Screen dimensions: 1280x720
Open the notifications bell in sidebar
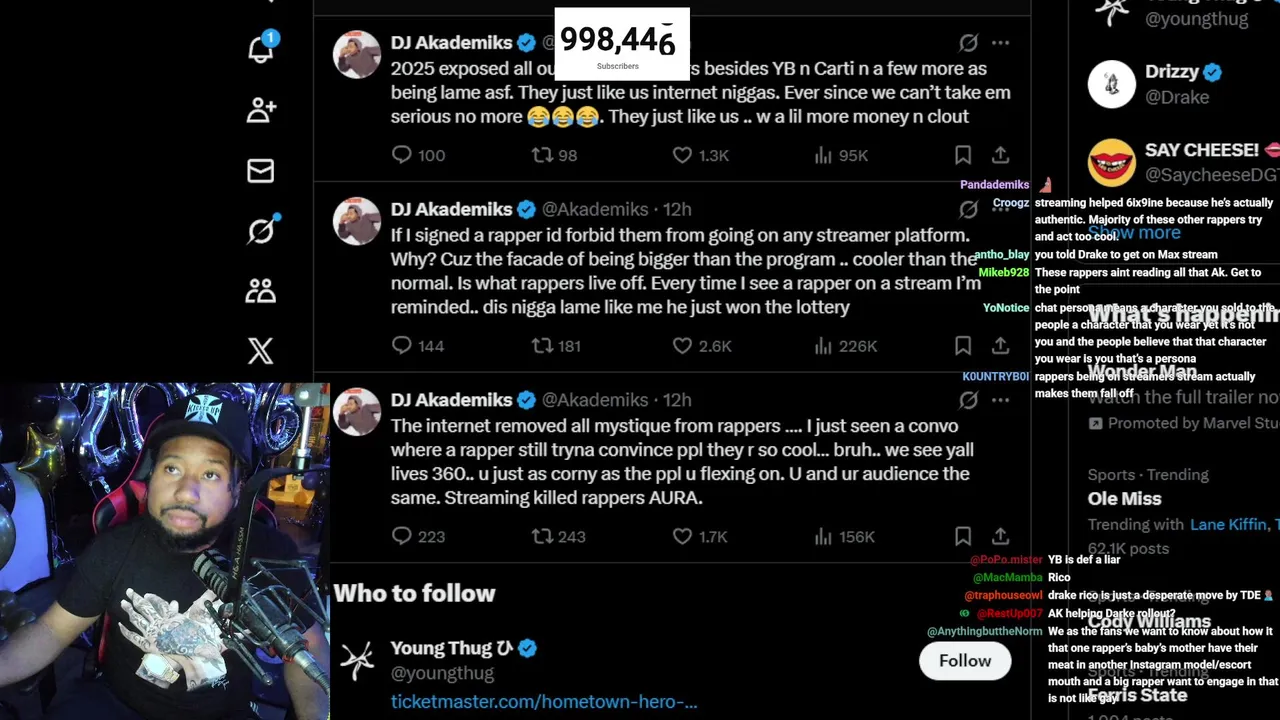tap(261, 49)
